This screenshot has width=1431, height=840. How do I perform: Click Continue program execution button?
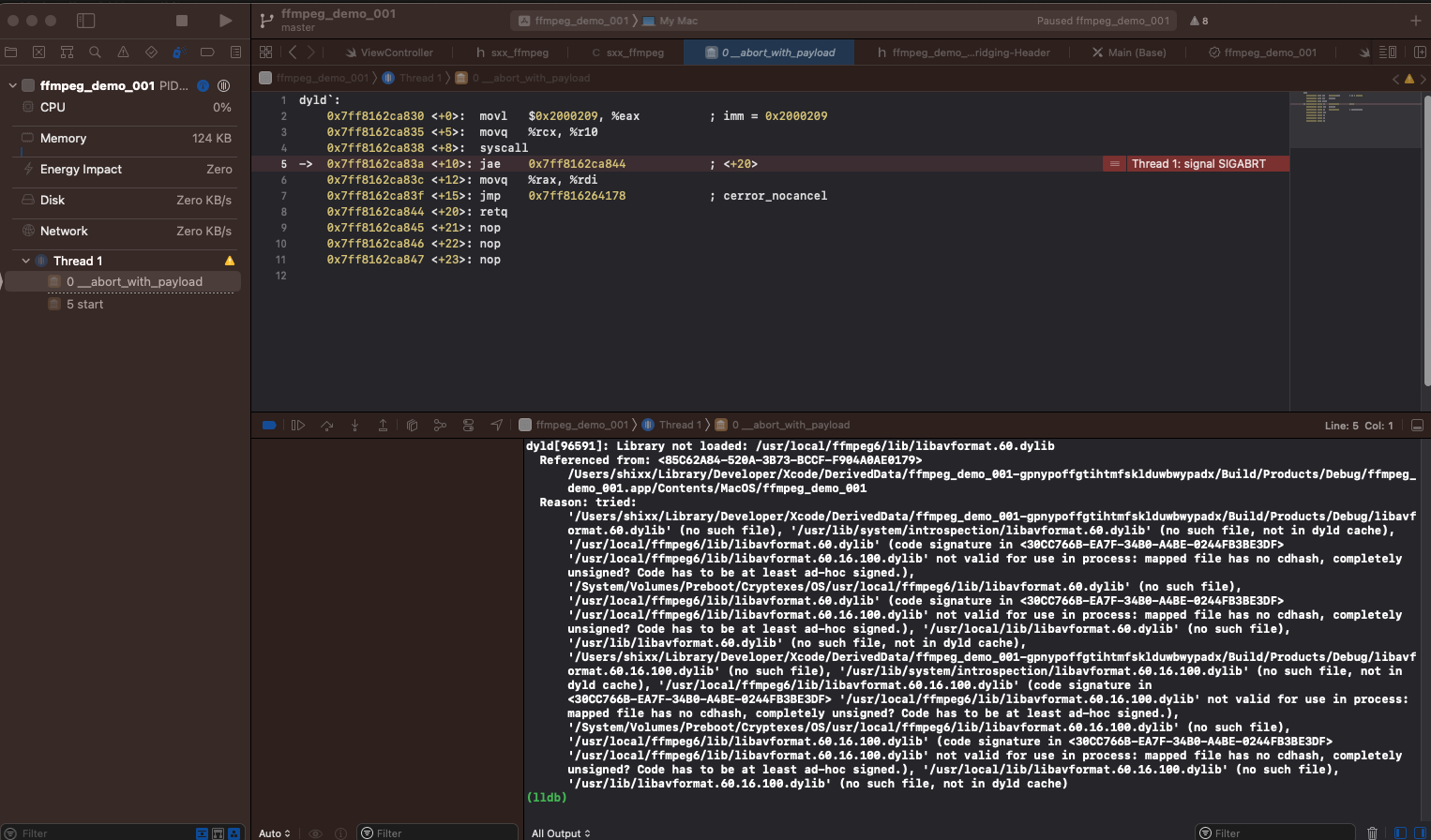coord(298,426)
